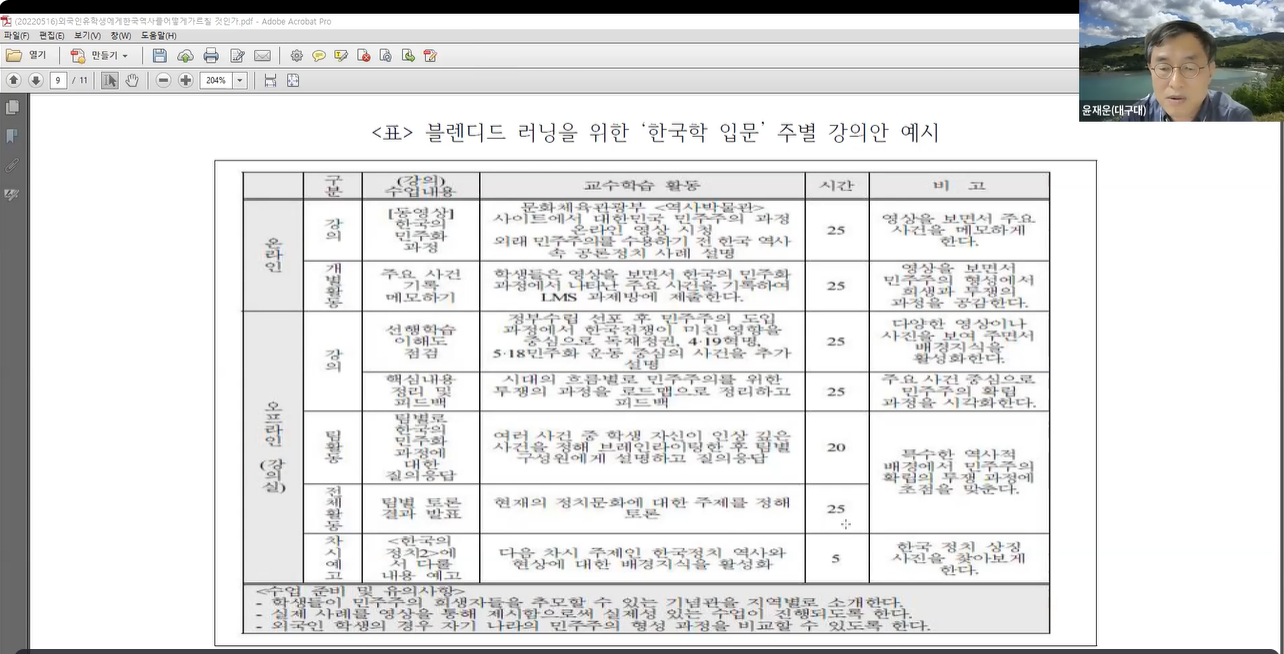This screenshot has height=654, width=1284.
Task: Click the zoom value field showing 204%
Action: [215, 80]
